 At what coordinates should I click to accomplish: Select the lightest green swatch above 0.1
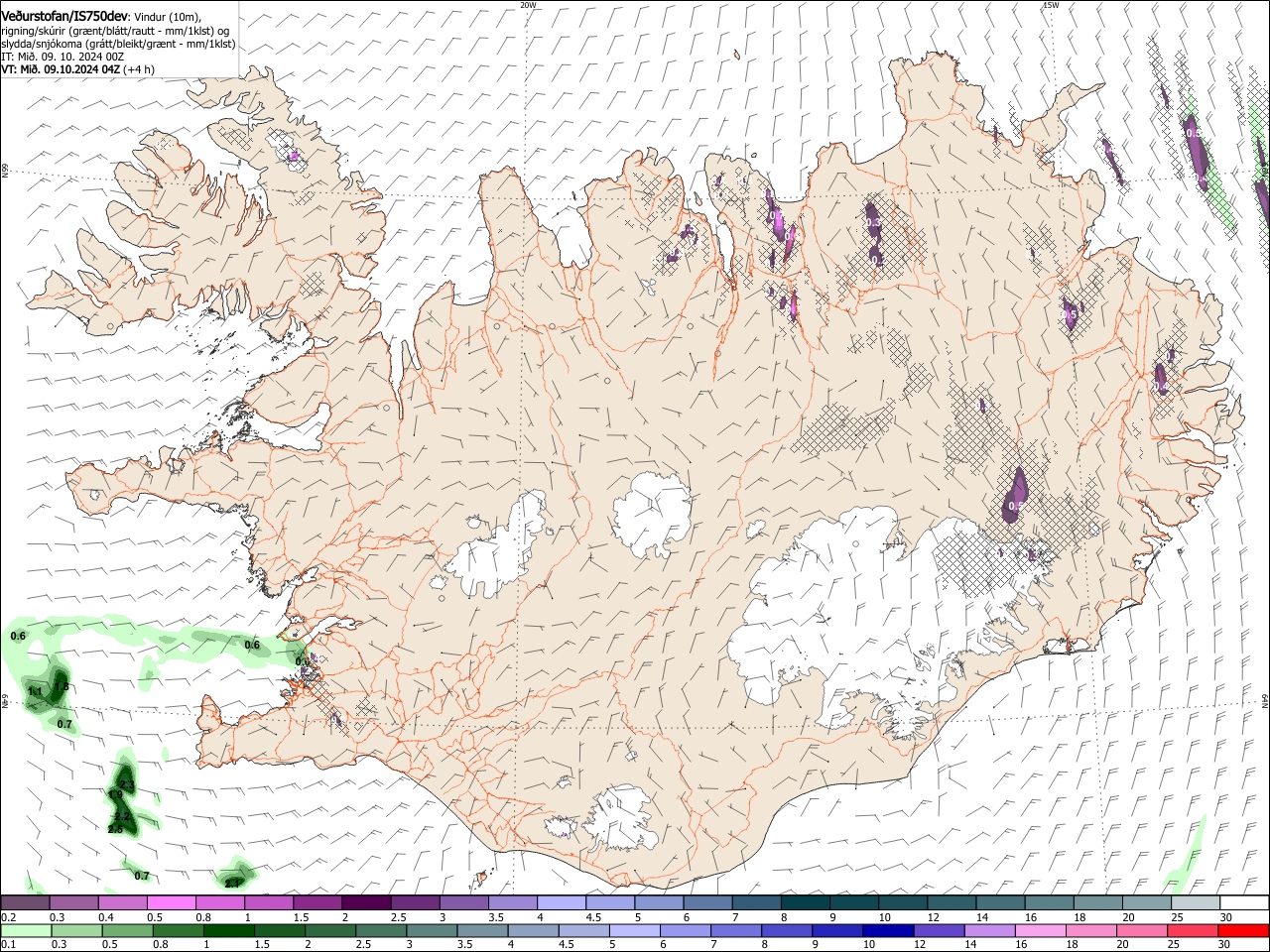[25, 930]
